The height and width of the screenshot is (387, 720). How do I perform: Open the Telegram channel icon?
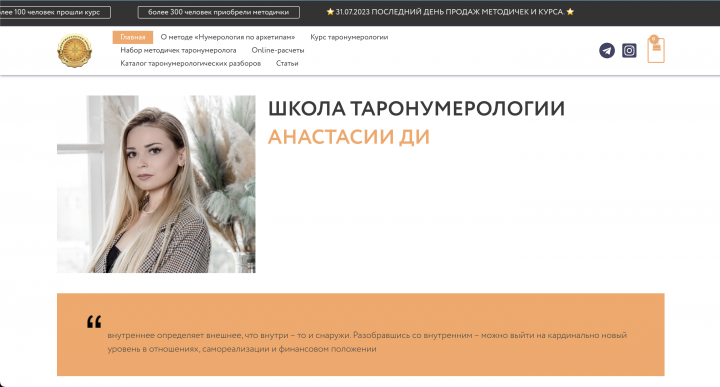pyautogui.click(x=607, y=50)
